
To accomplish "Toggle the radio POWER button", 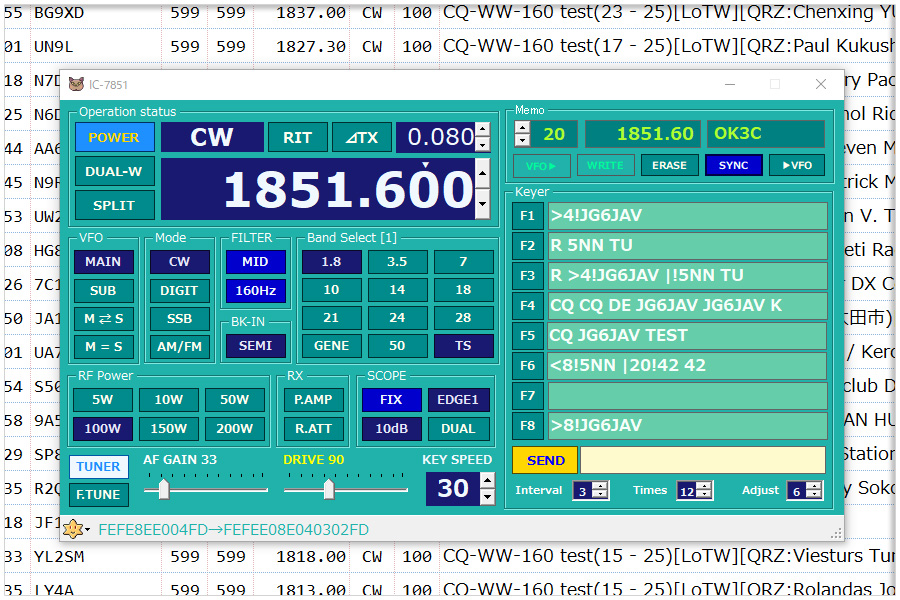I will [x=114, y=137].
